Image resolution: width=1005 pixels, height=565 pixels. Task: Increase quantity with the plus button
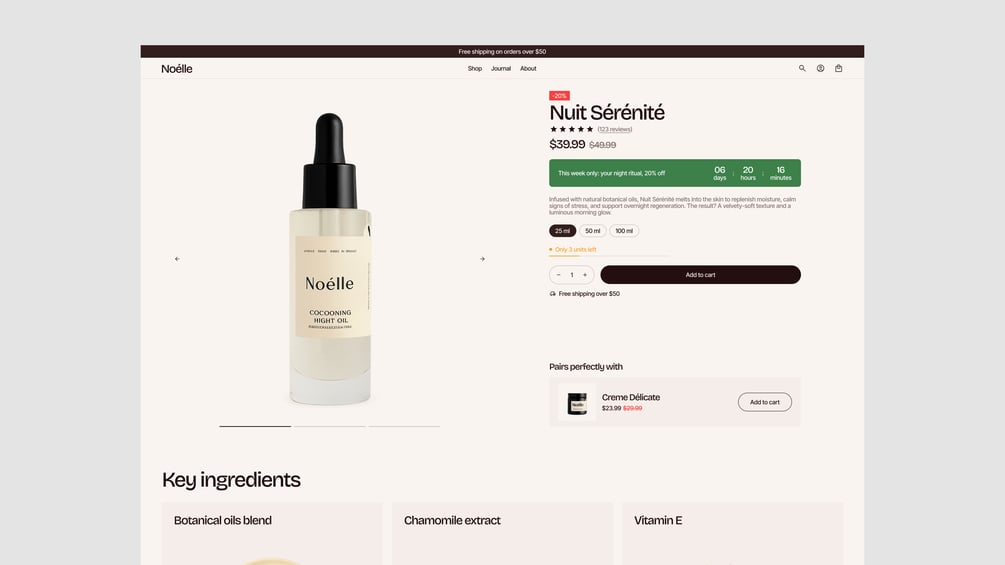pos(585,275)
